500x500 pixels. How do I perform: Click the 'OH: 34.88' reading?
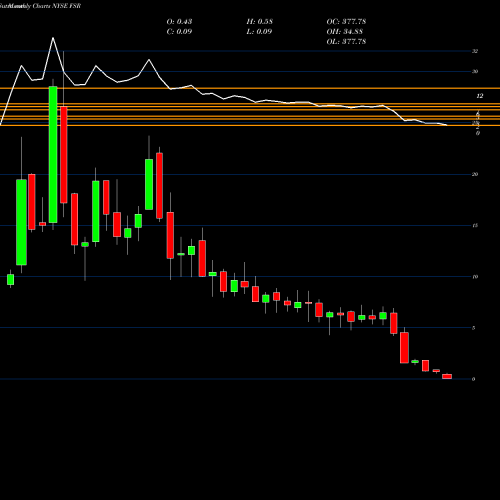pyautogui.click(x=345, y=32)
